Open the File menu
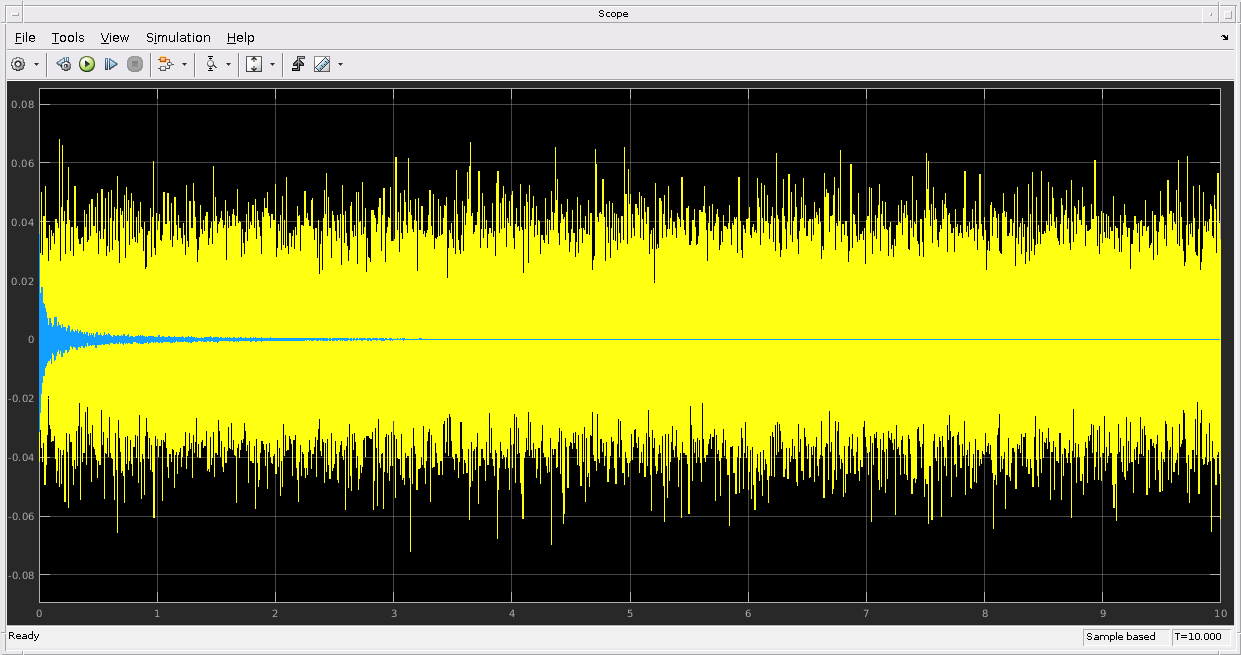This screenshot has height=655, width=1241. point(25,38)
